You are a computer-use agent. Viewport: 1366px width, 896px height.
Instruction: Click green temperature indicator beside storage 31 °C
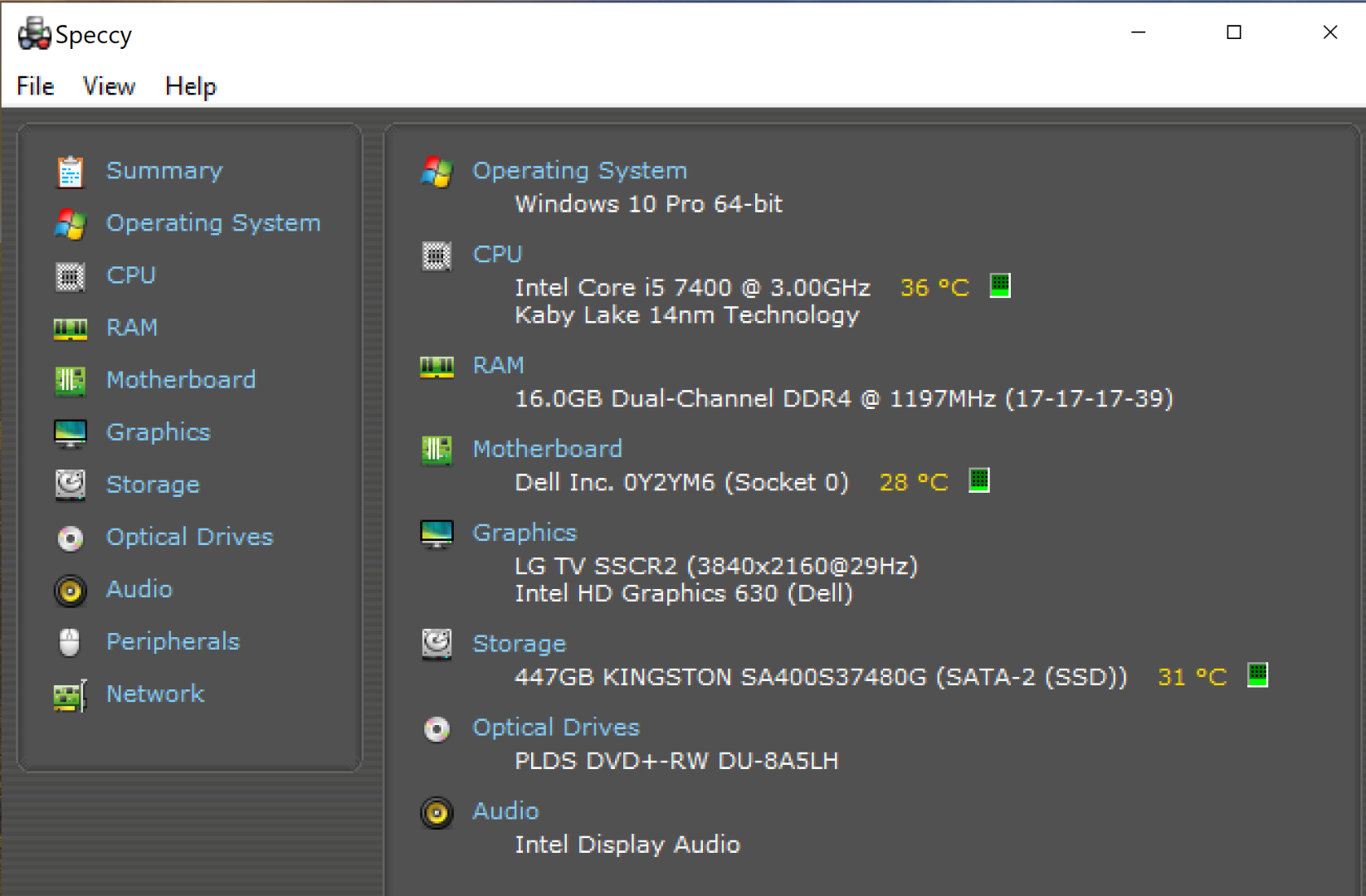coord(1258,674)
